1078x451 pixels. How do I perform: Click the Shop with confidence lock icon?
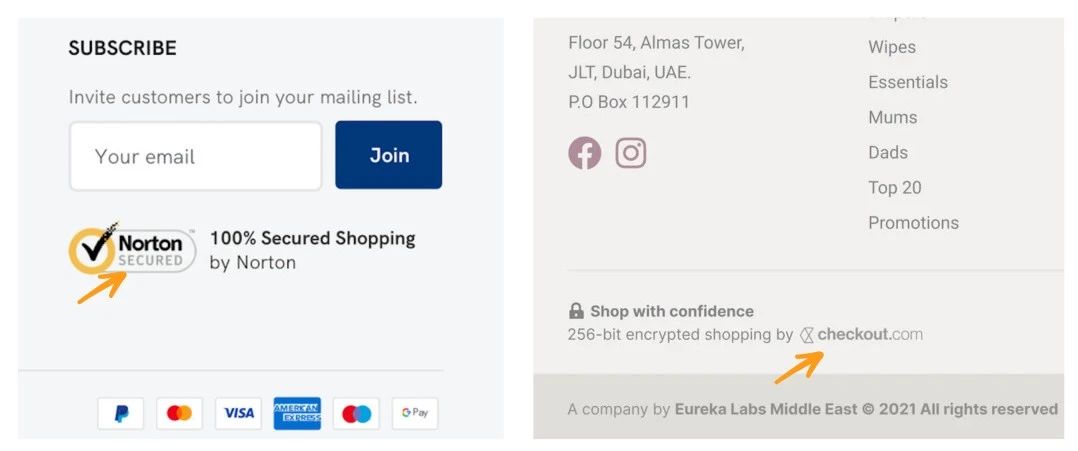[x=576, y=311]
